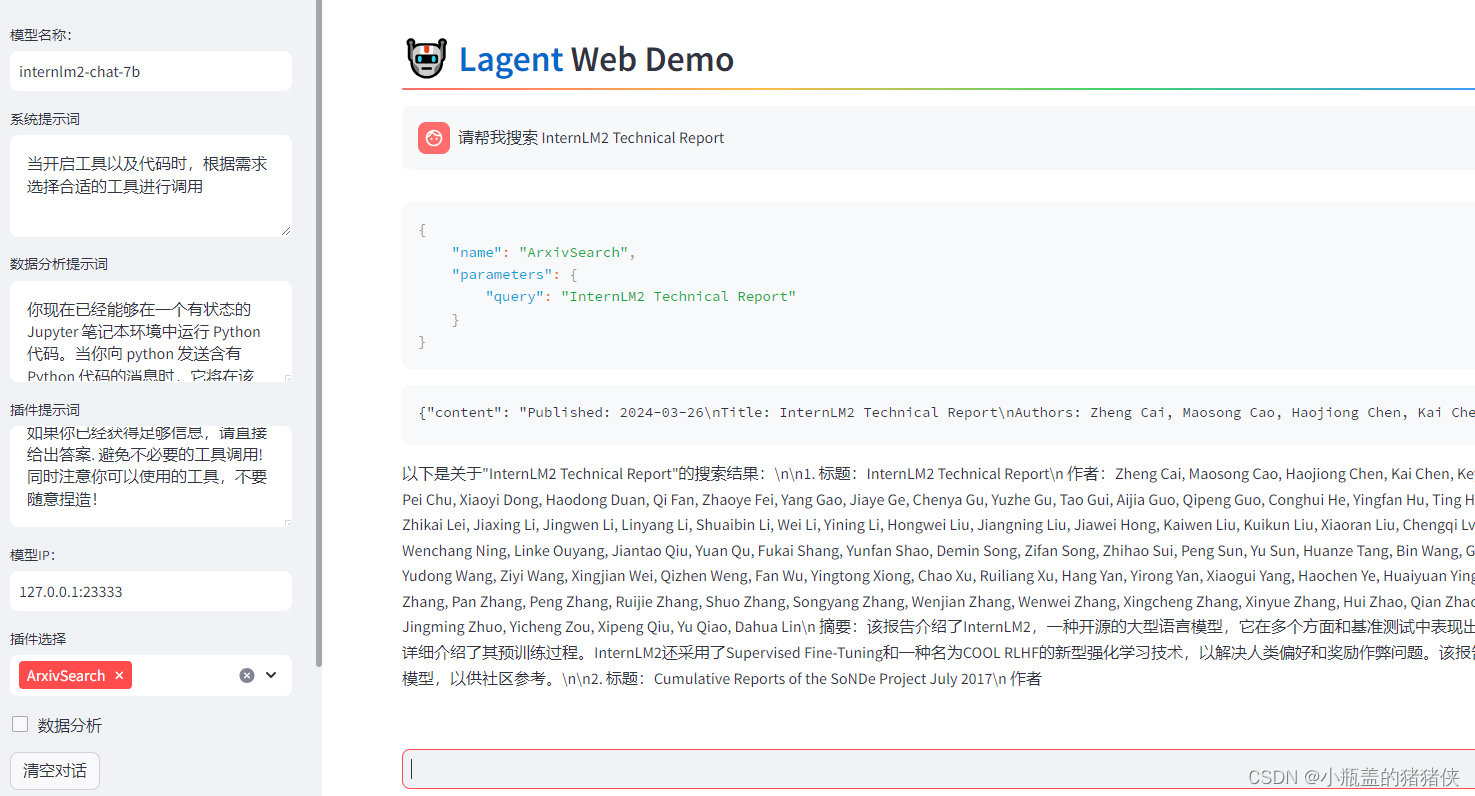Remove the ArxivSearch tag with its x
Image resolution: width=1475 pixels, height=796 pixels.
(119, 676)
